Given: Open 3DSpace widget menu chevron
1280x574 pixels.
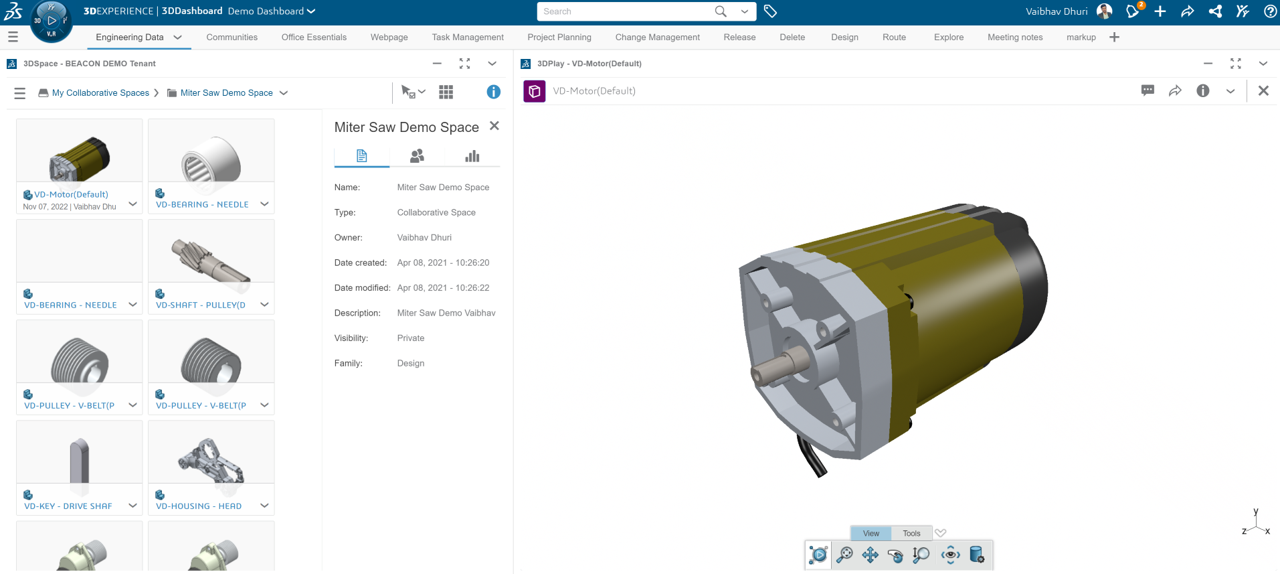Looking at the screenshot, I should [x=492, y=63].
